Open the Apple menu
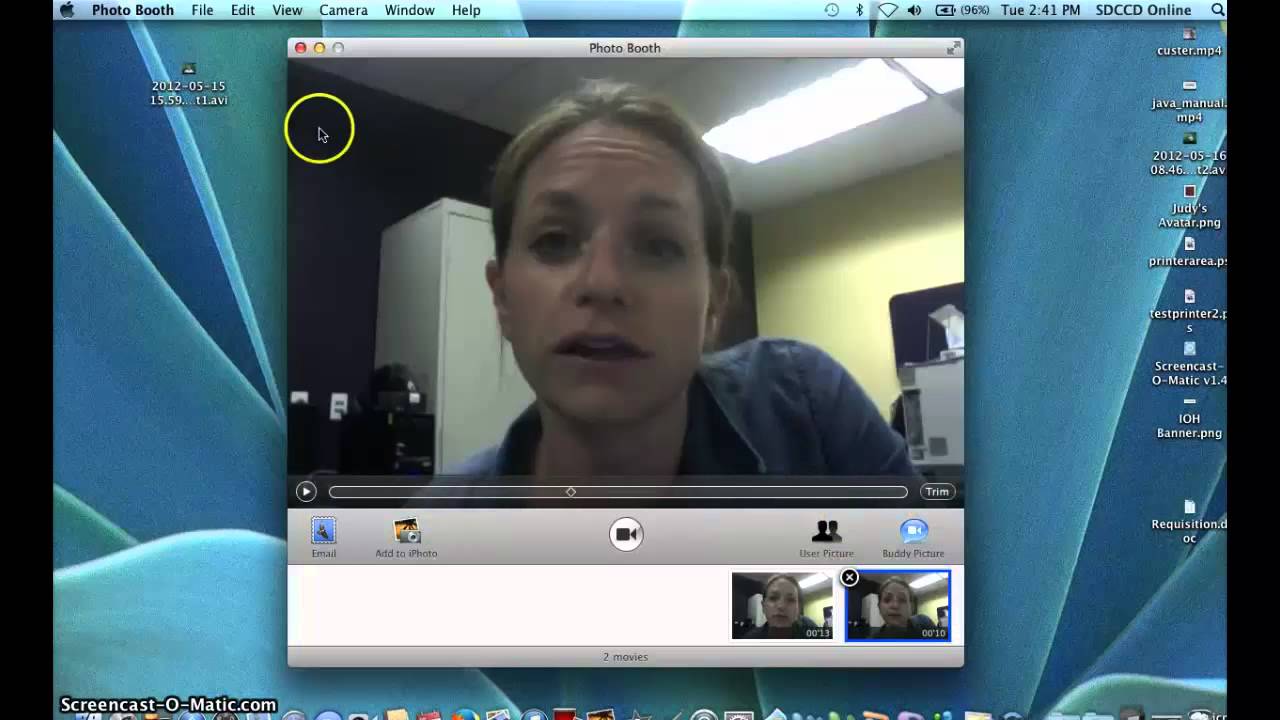This screenshot has width=1280, height=720. click(x=67, y=10)
